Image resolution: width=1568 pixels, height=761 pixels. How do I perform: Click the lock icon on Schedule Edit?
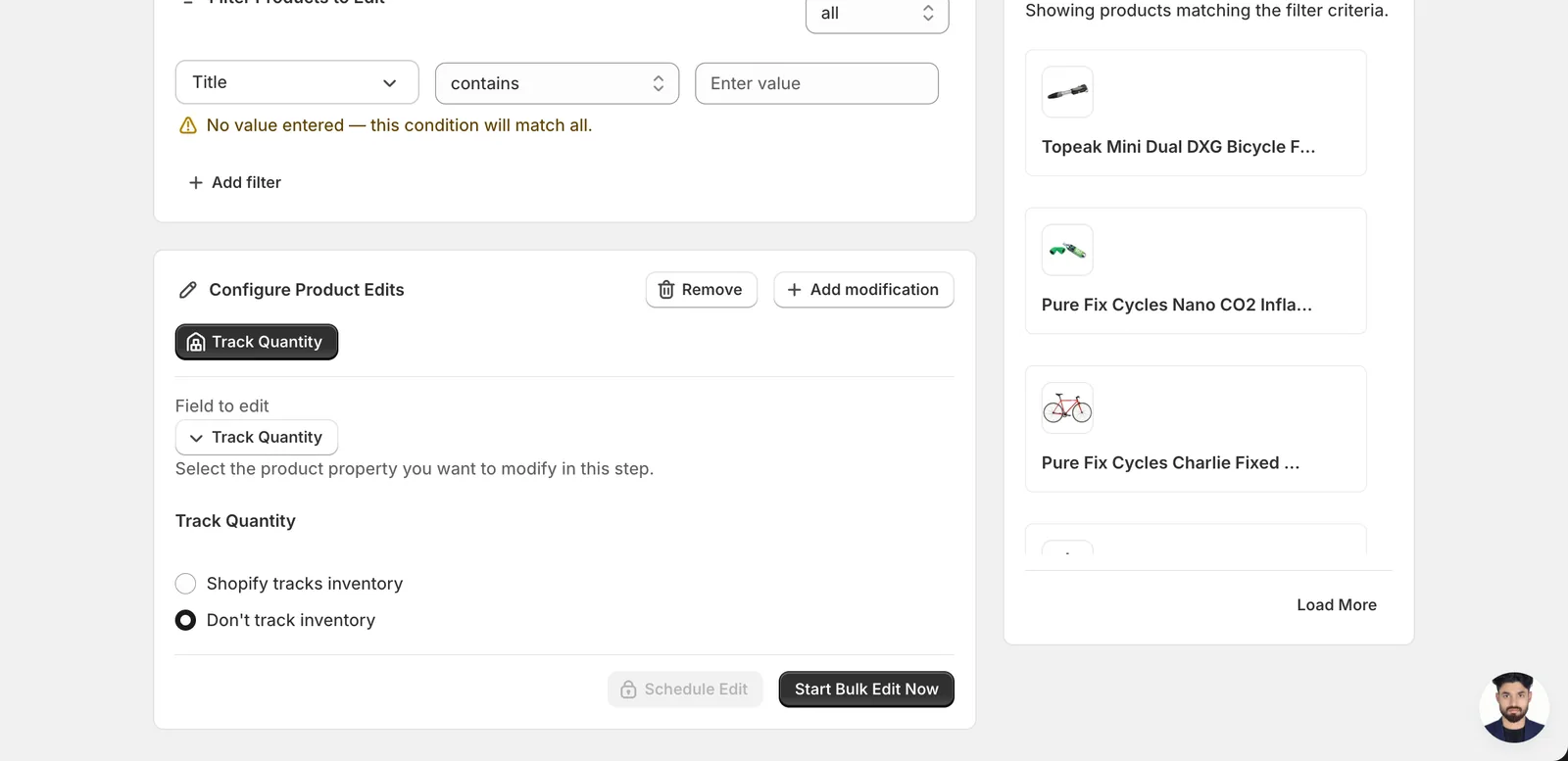point(628,690)
